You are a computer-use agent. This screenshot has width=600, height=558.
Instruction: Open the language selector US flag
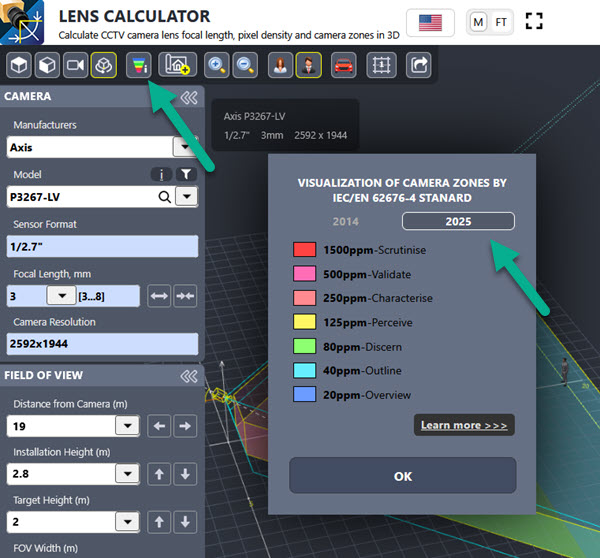coord(430,23)
